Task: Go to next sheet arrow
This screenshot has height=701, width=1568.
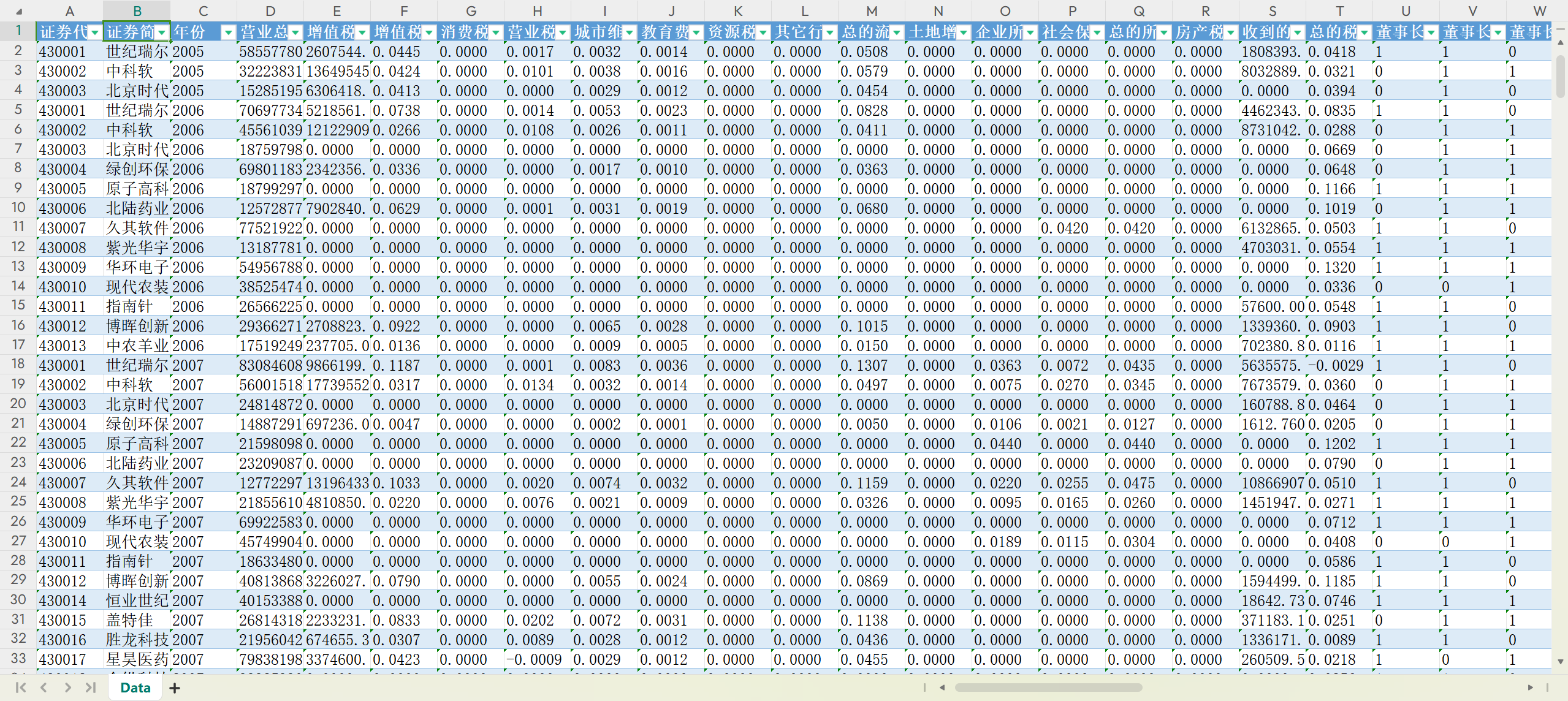Action: pyautogui.click(x=67, y=688)
